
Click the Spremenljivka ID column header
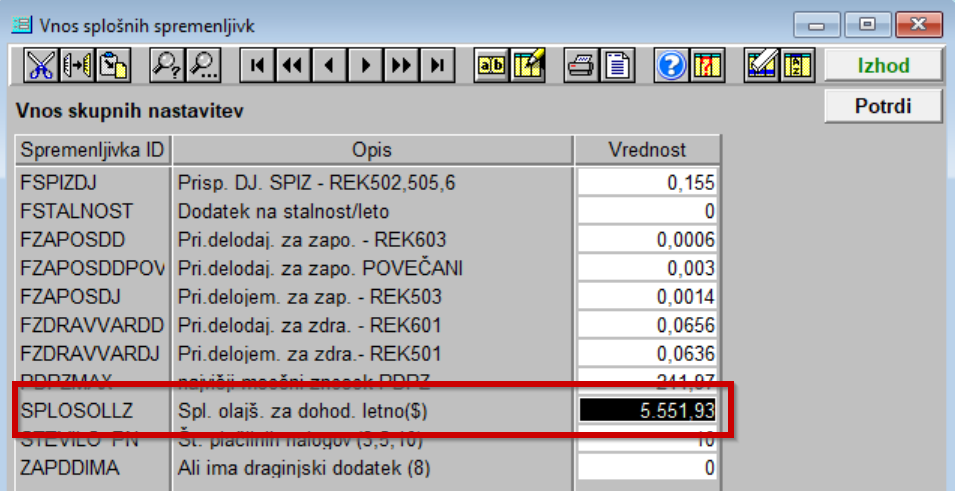pyautogui.click(x=91, y=150)
